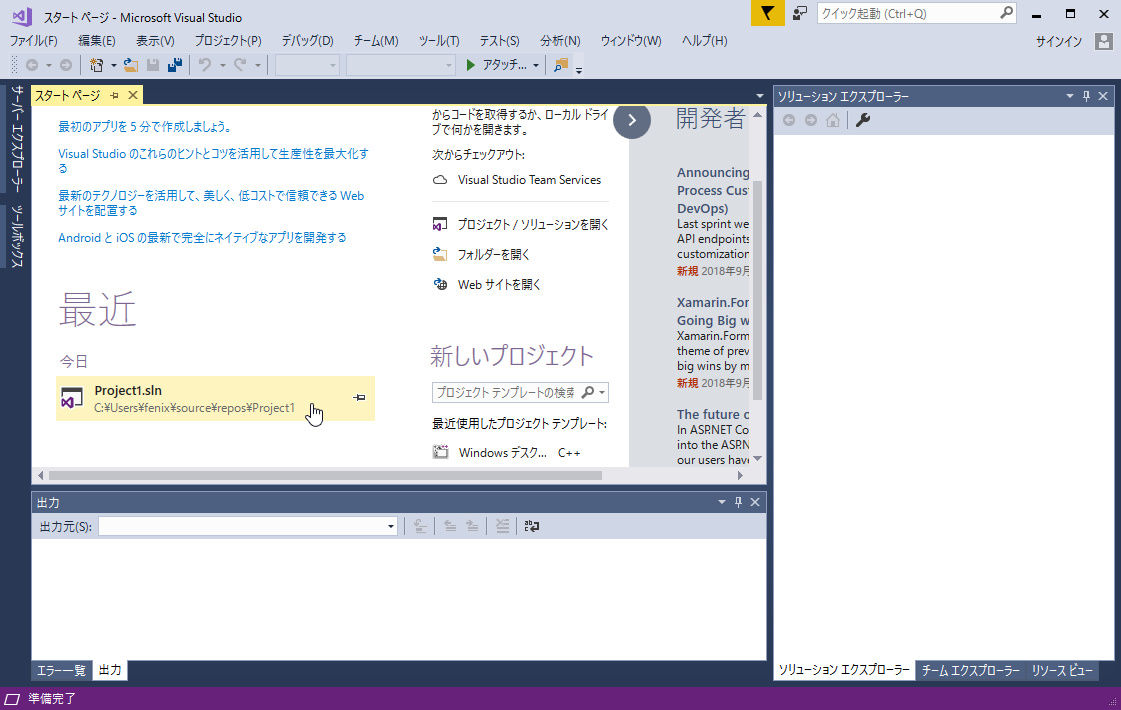Open the ツール(T) menu

438,41
